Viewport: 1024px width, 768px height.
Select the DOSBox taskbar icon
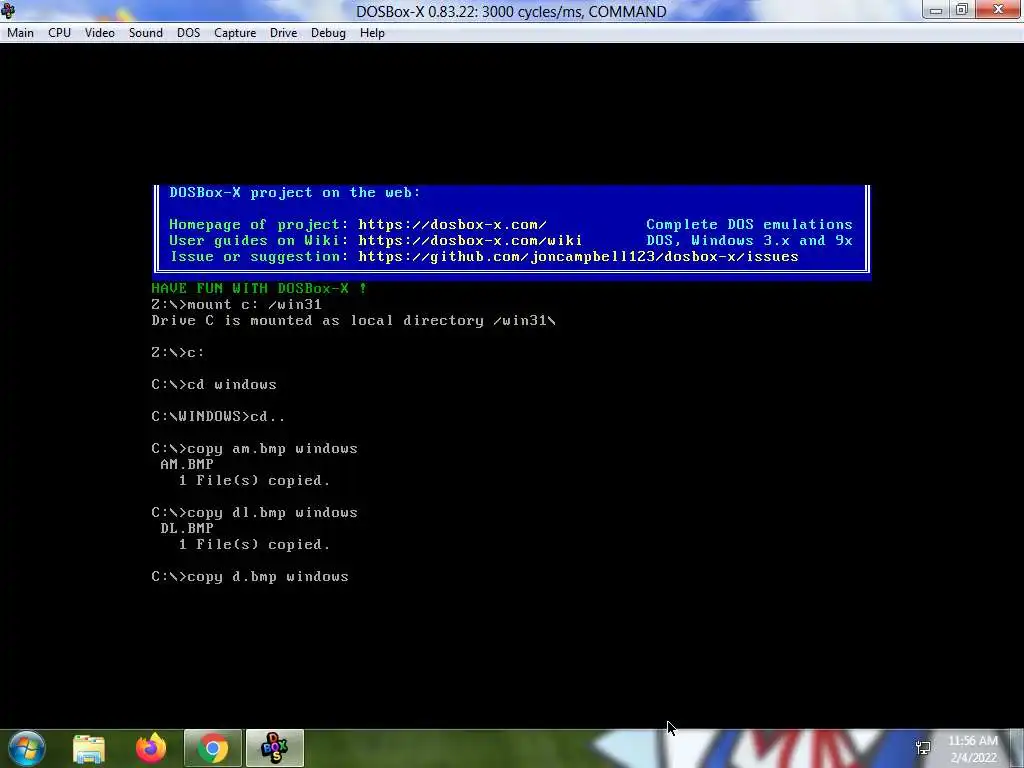point(274,748)
